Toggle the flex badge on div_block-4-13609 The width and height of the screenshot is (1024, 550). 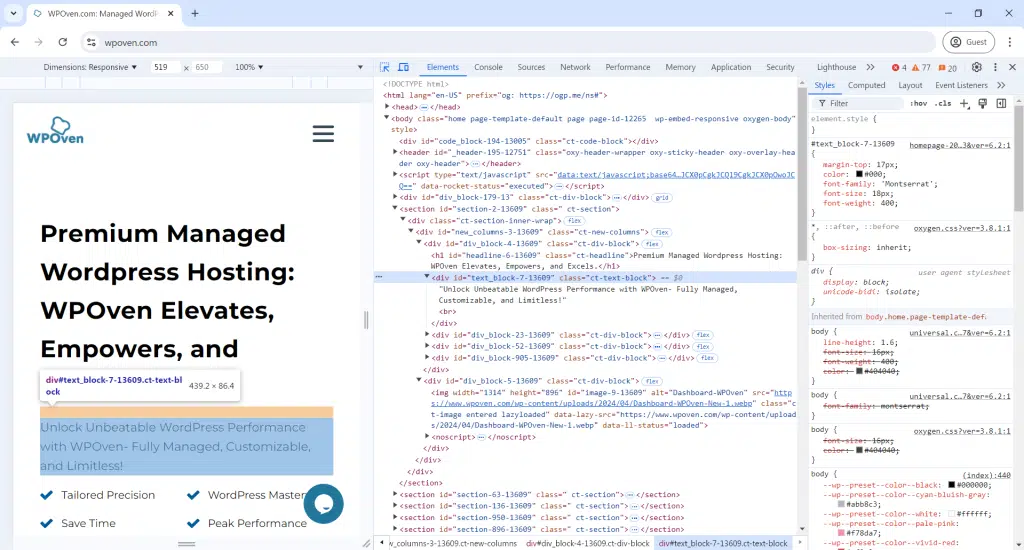[x=651, y=243]
